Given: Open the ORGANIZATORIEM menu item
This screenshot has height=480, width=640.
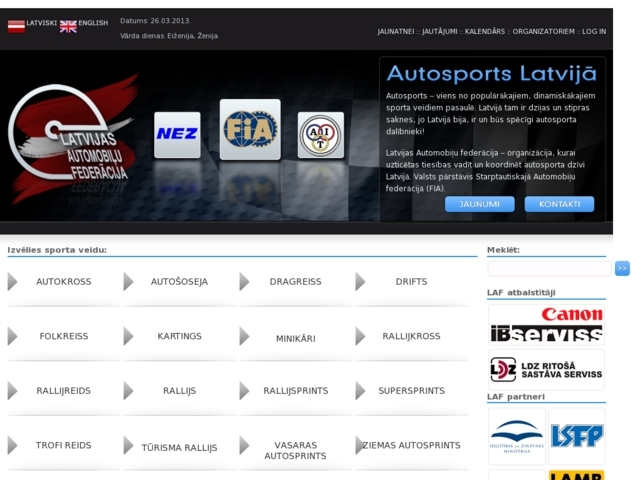Looking at the screenshot, I should (x=544, y=31).
